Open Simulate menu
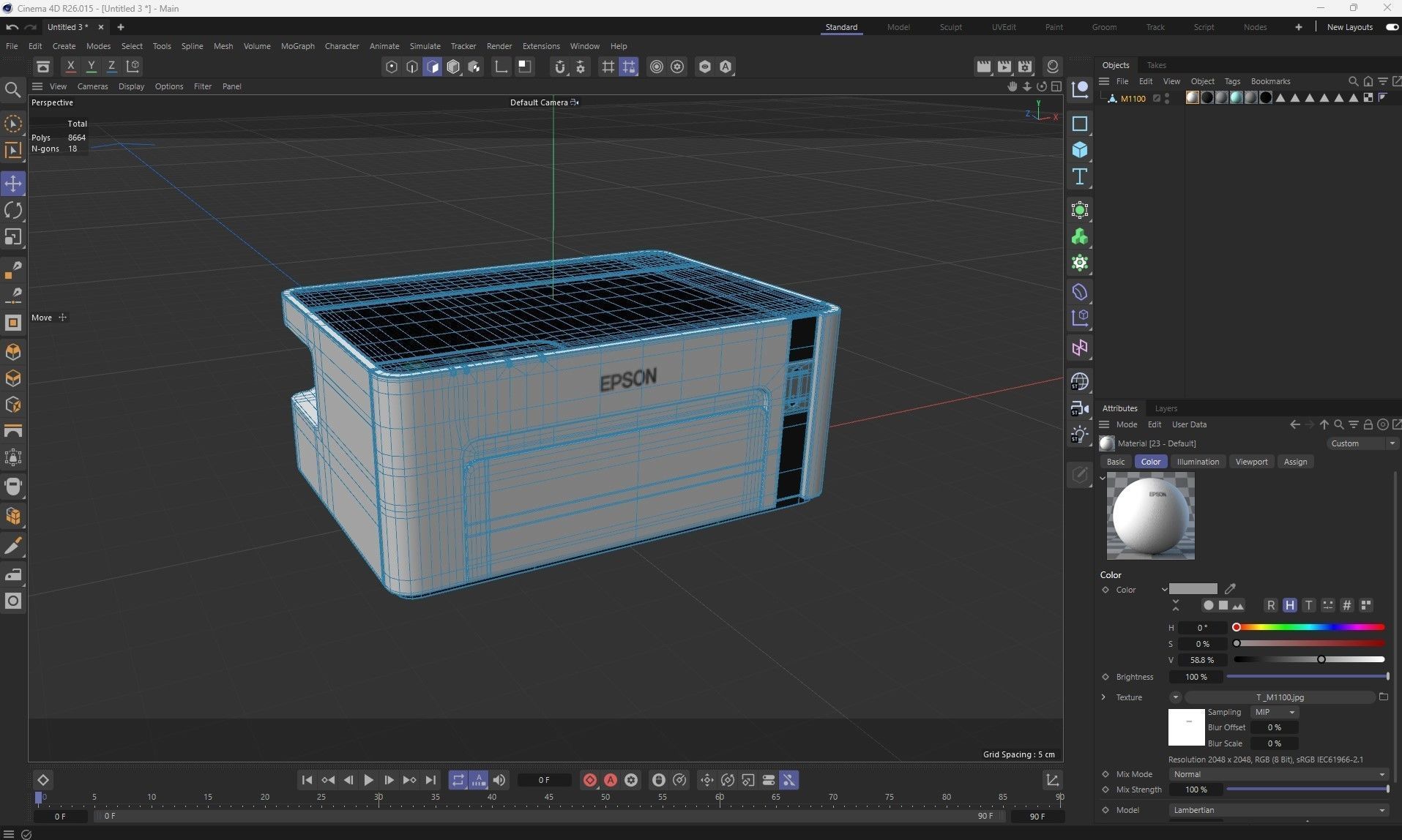This screenshot has width=1402, height=840. (425, 46)
